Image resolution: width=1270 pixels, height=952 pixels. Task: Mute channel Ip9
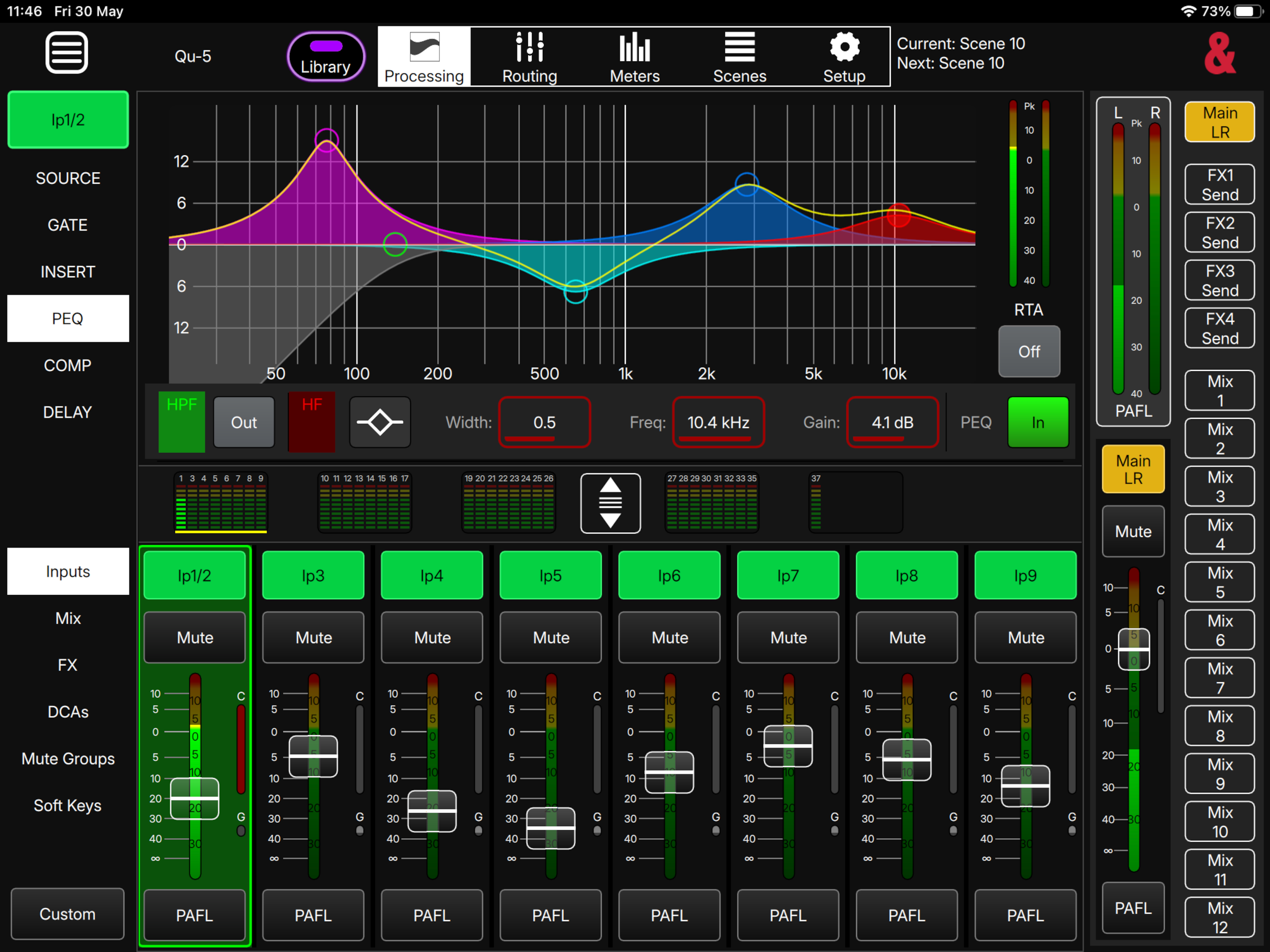1026,637
